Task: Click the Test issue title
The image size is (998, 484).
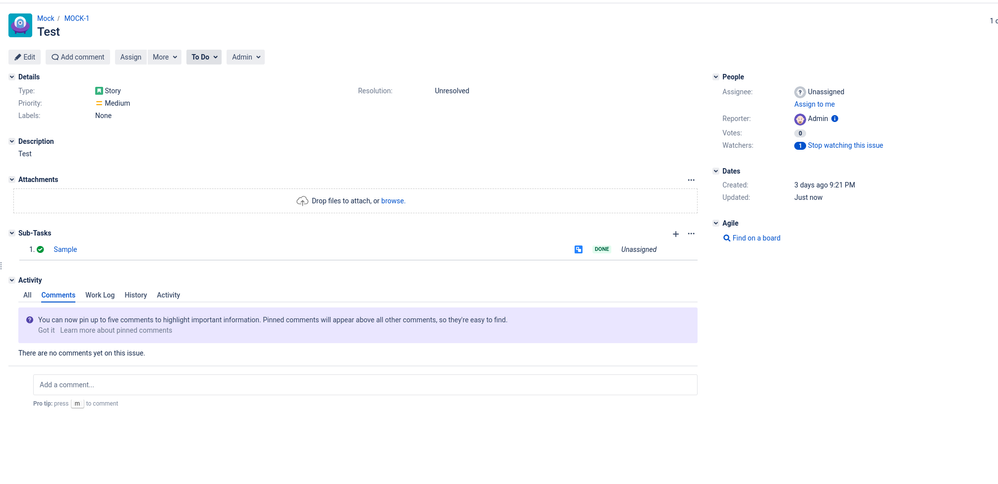Action: (48, 31)
